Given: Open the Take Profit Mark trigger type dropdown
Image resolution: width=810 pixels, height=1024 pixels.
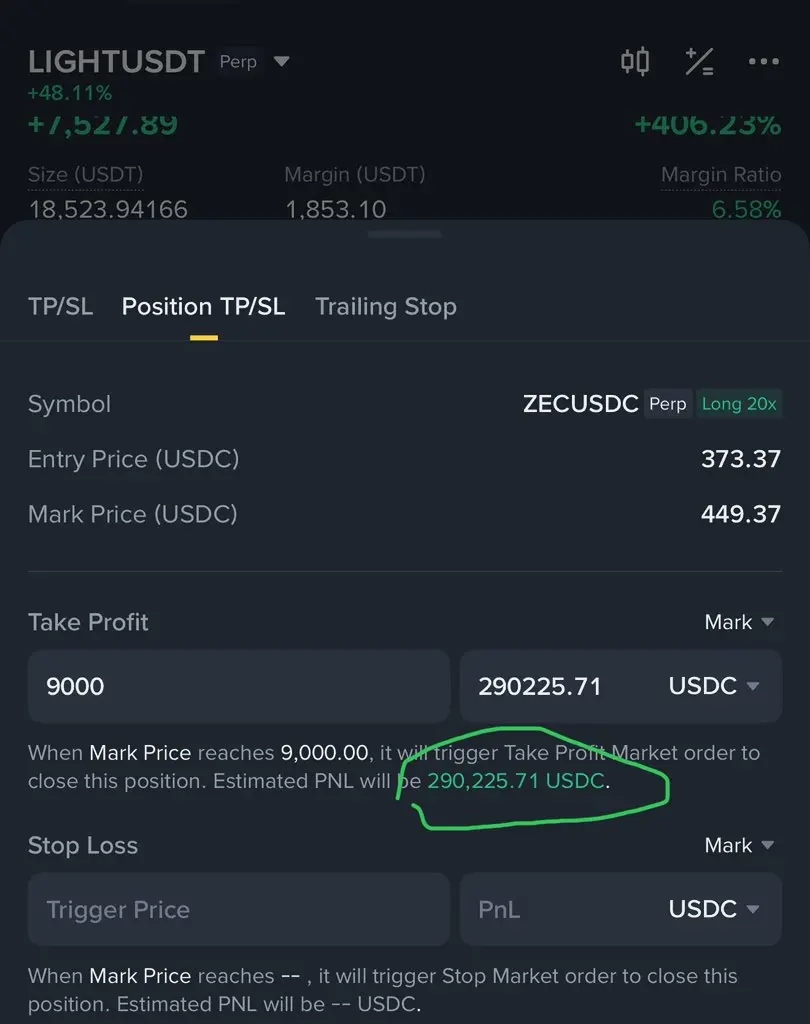Looking at the screenshot, I should pos(739,622).
